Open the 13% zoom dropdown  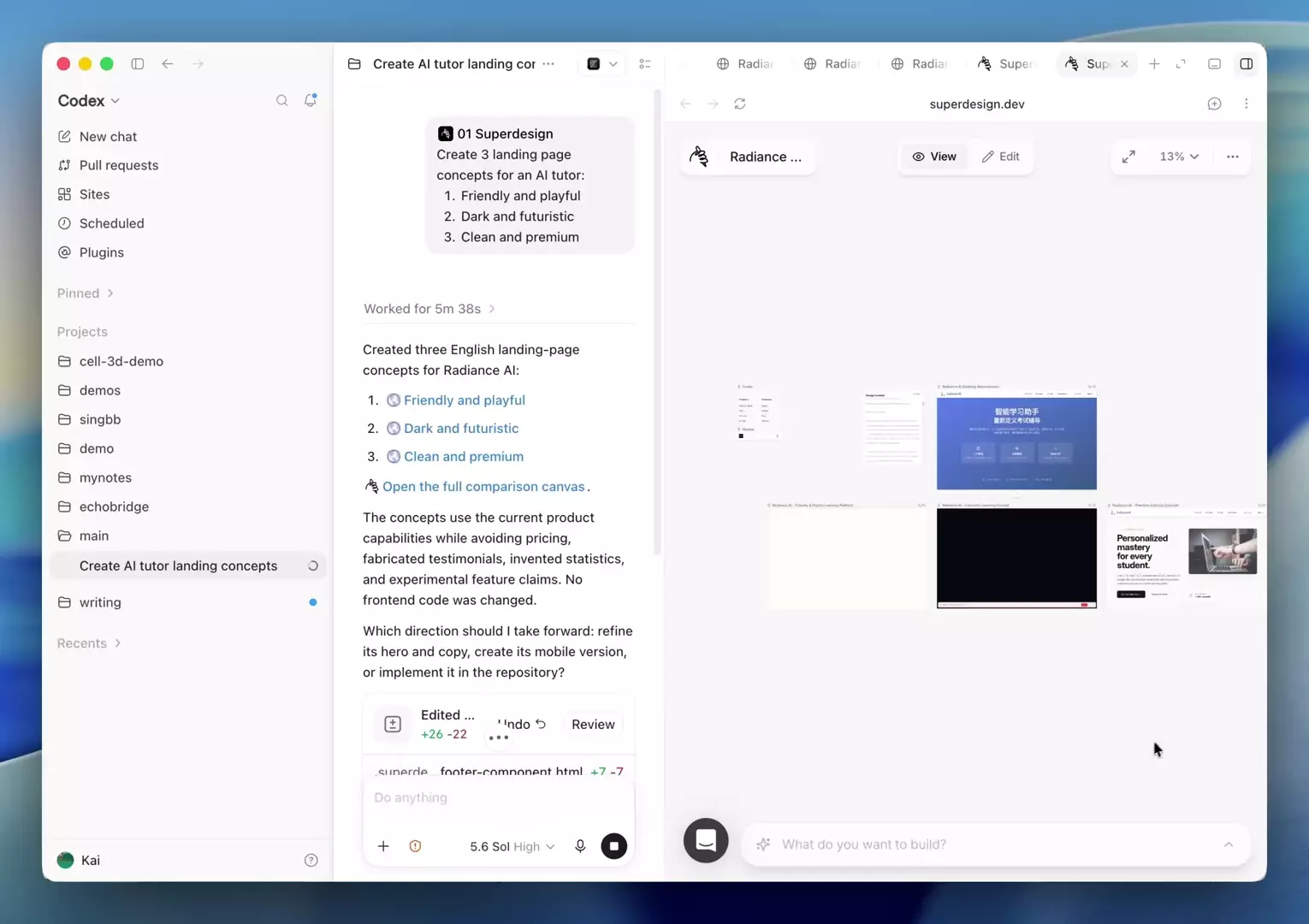tap(1179, 157)
